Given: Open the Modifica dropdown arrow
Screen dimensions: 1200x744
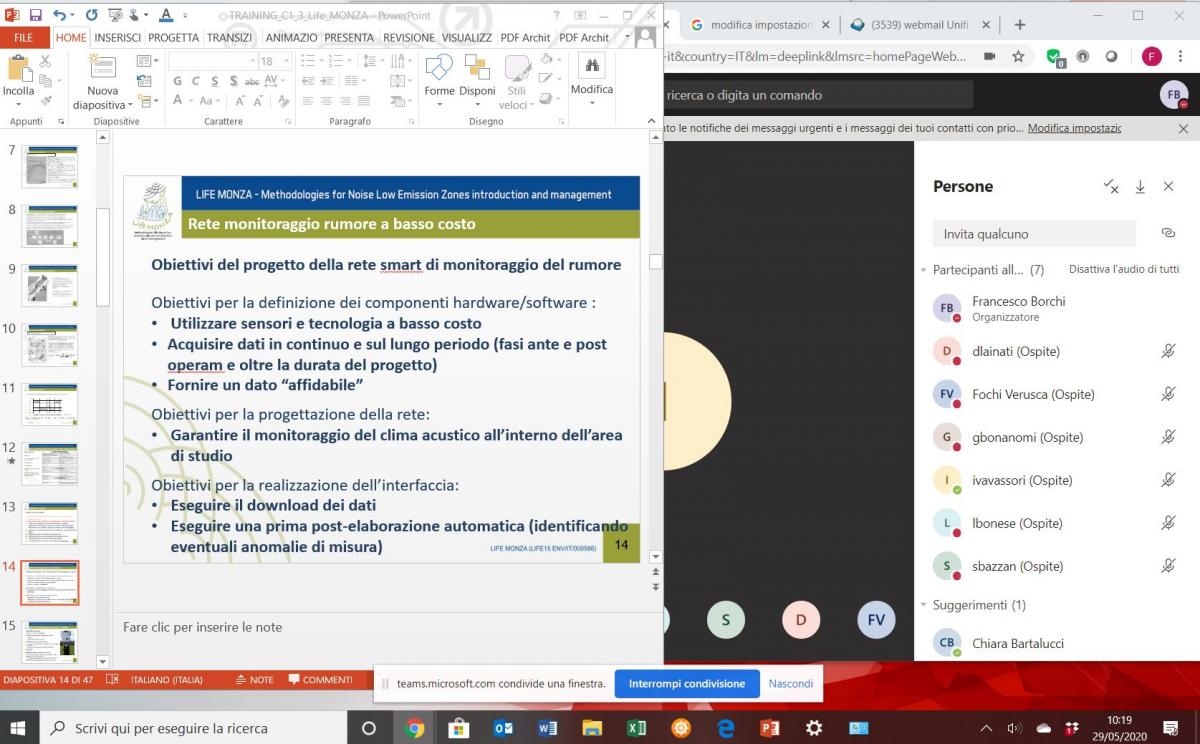Looking at the screenshot, I should (x=592, y=104).
